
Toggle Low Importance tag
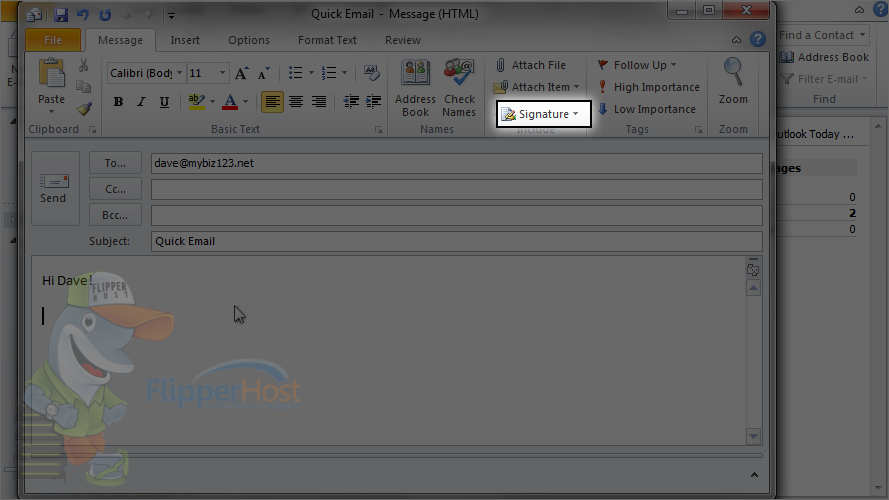(646, 109)
